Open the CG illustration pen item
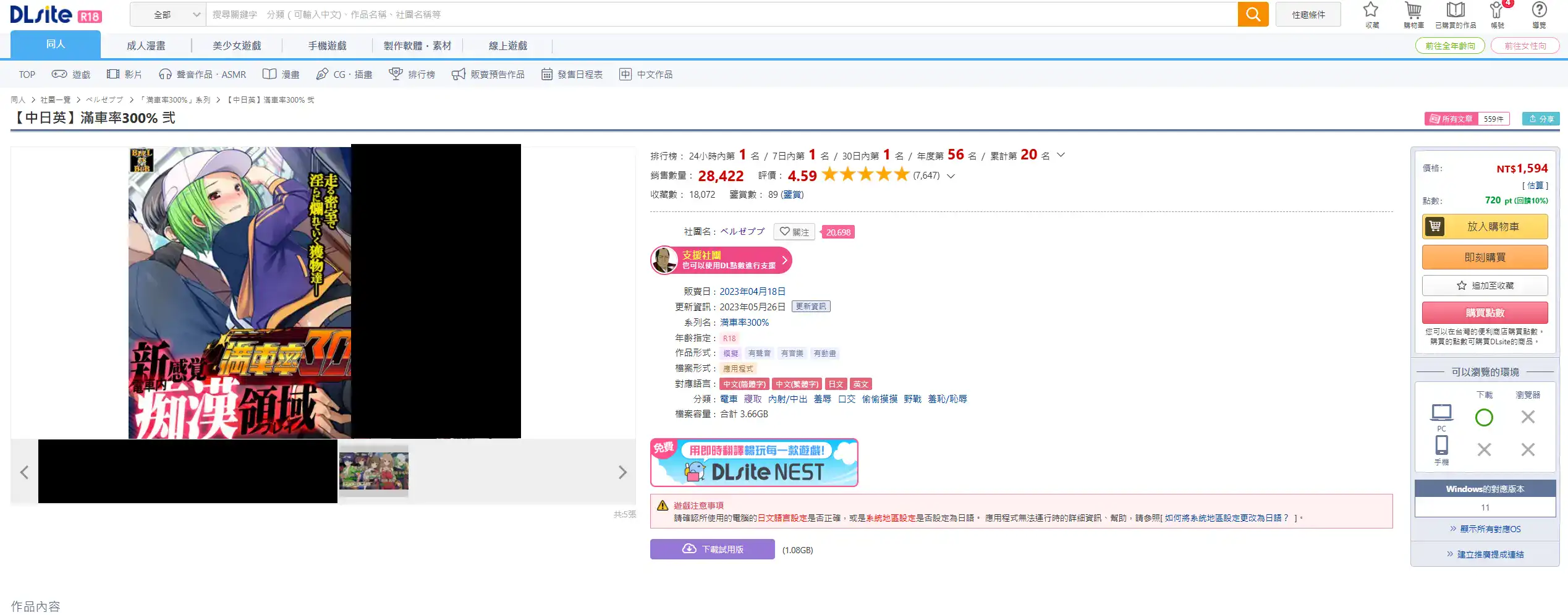Viewport: 1568px width, 615px height. click(344, 74)
